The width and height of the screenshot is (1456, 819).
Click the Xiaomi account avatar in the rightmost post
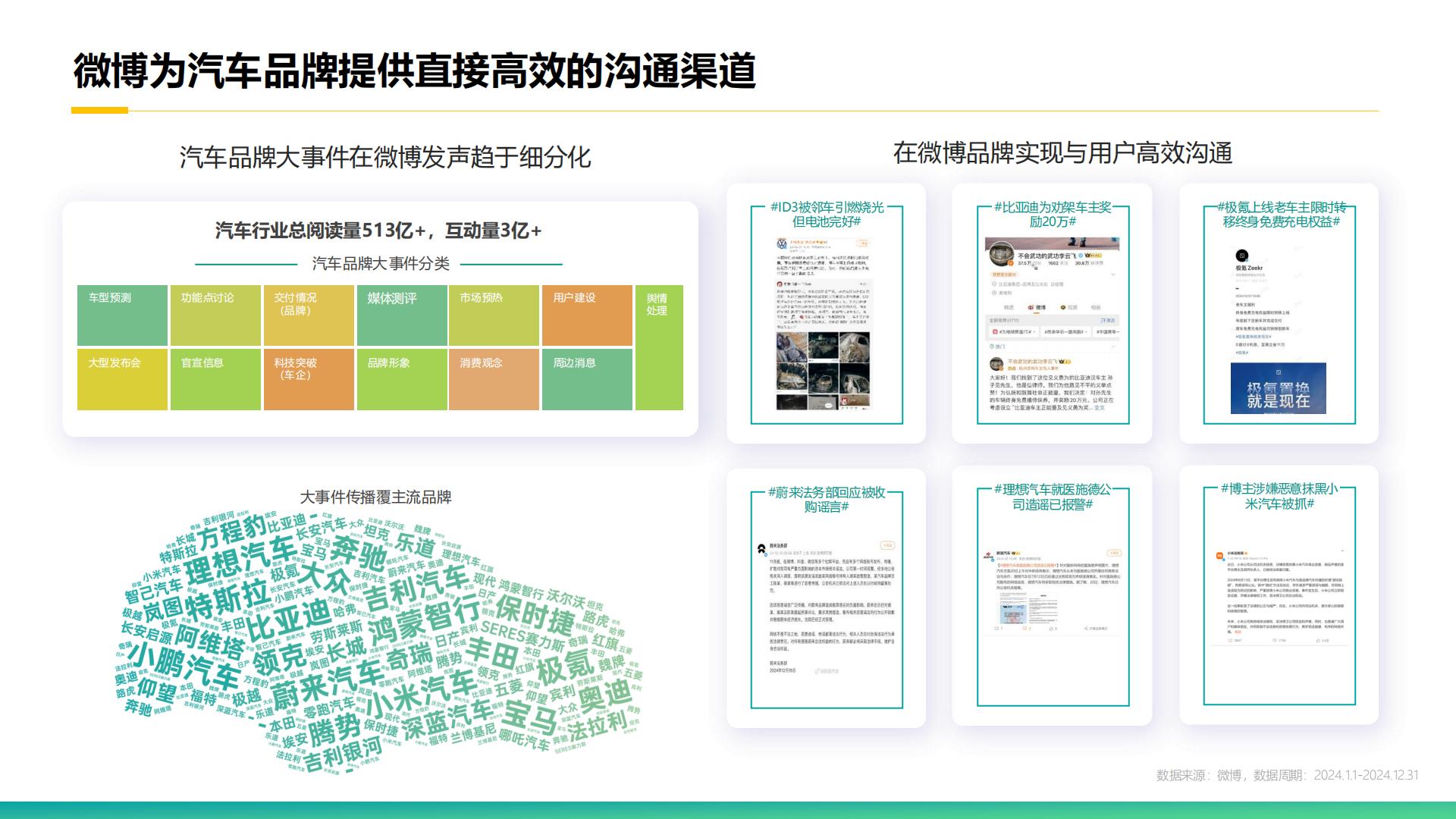pyautogui.click(x=1219, y=556)
